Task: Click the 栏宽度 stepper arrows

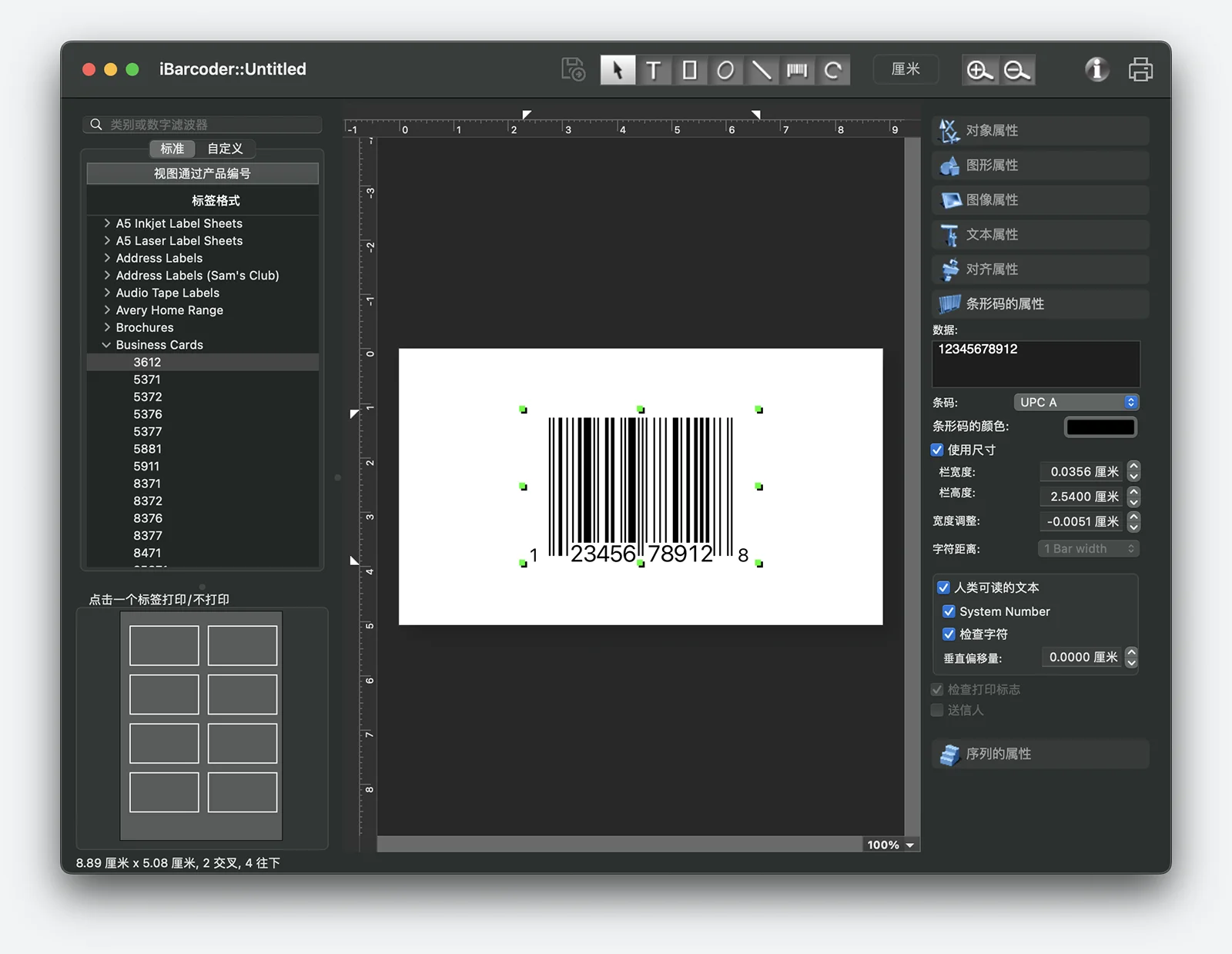Action: [1133, 471]
